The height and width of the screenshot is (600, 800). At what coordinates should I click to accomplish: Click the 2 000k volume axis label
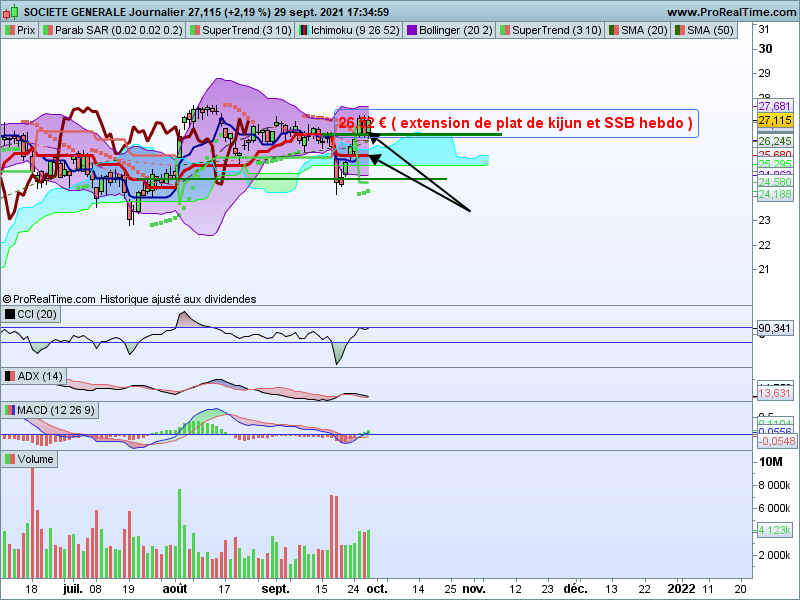tap(774, 555)
